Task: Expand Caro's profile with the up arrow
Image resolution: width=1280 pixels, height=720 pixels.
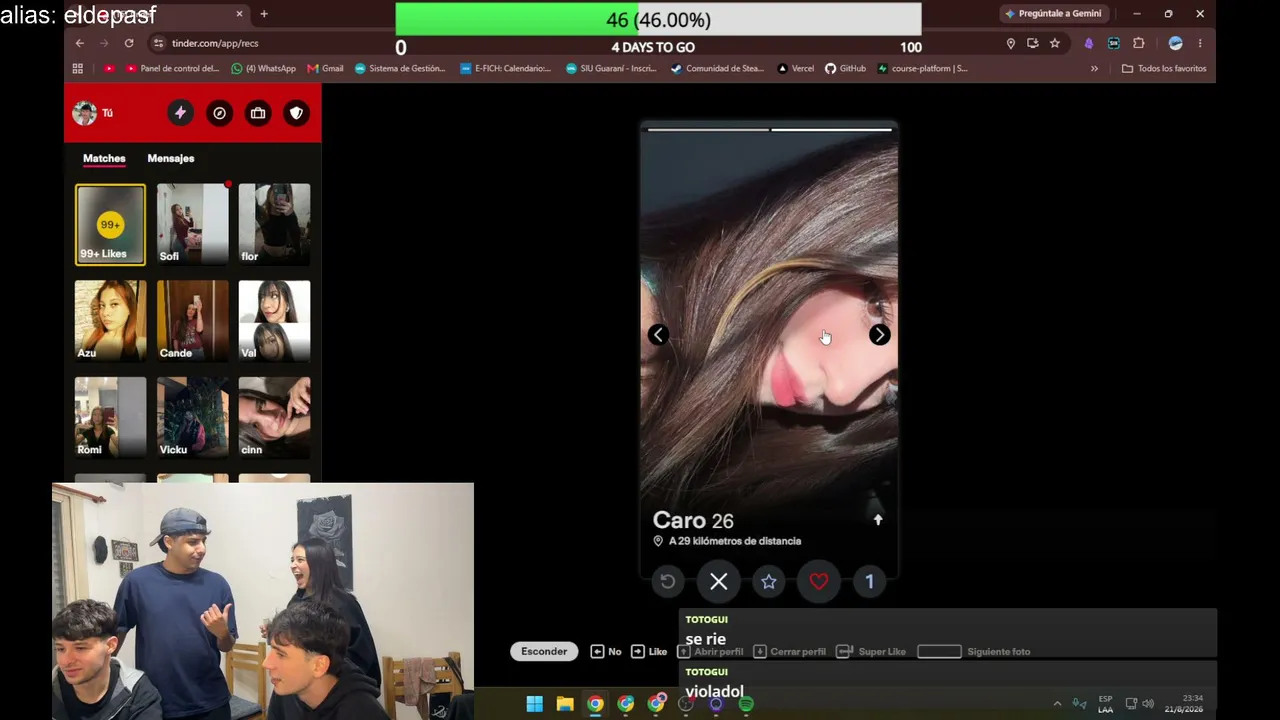Action: point(878,520)
